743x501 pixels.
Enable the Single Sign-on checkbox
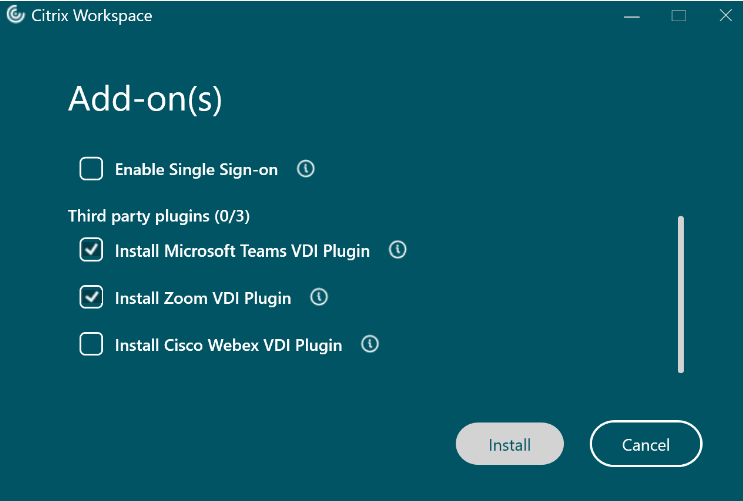pos(91,169)
